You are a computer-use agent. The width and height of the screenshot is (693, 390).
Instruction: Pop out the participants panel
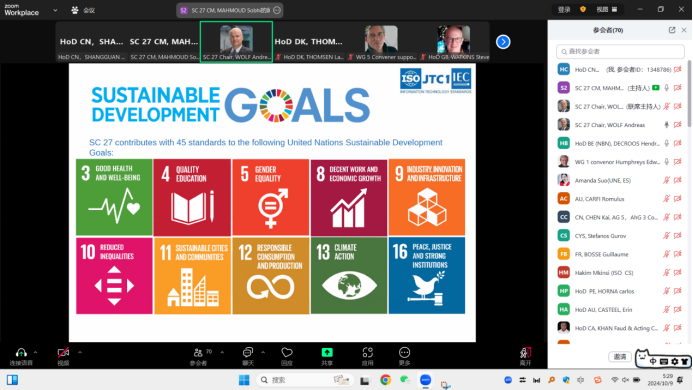[x=672, y=30]
